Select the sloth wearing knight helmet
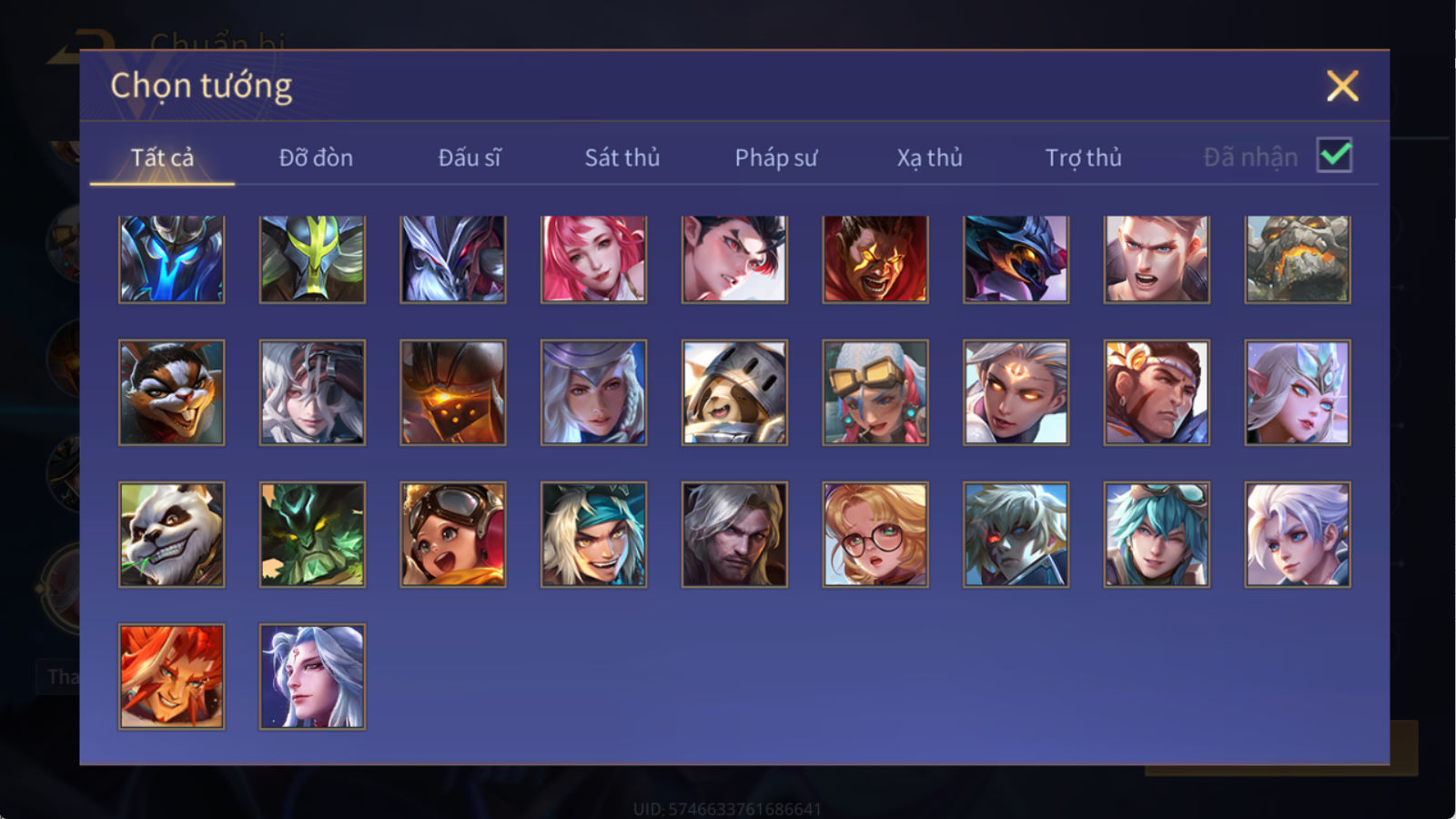The height and width of the screenshot is (819, 1456). [734, 392]
